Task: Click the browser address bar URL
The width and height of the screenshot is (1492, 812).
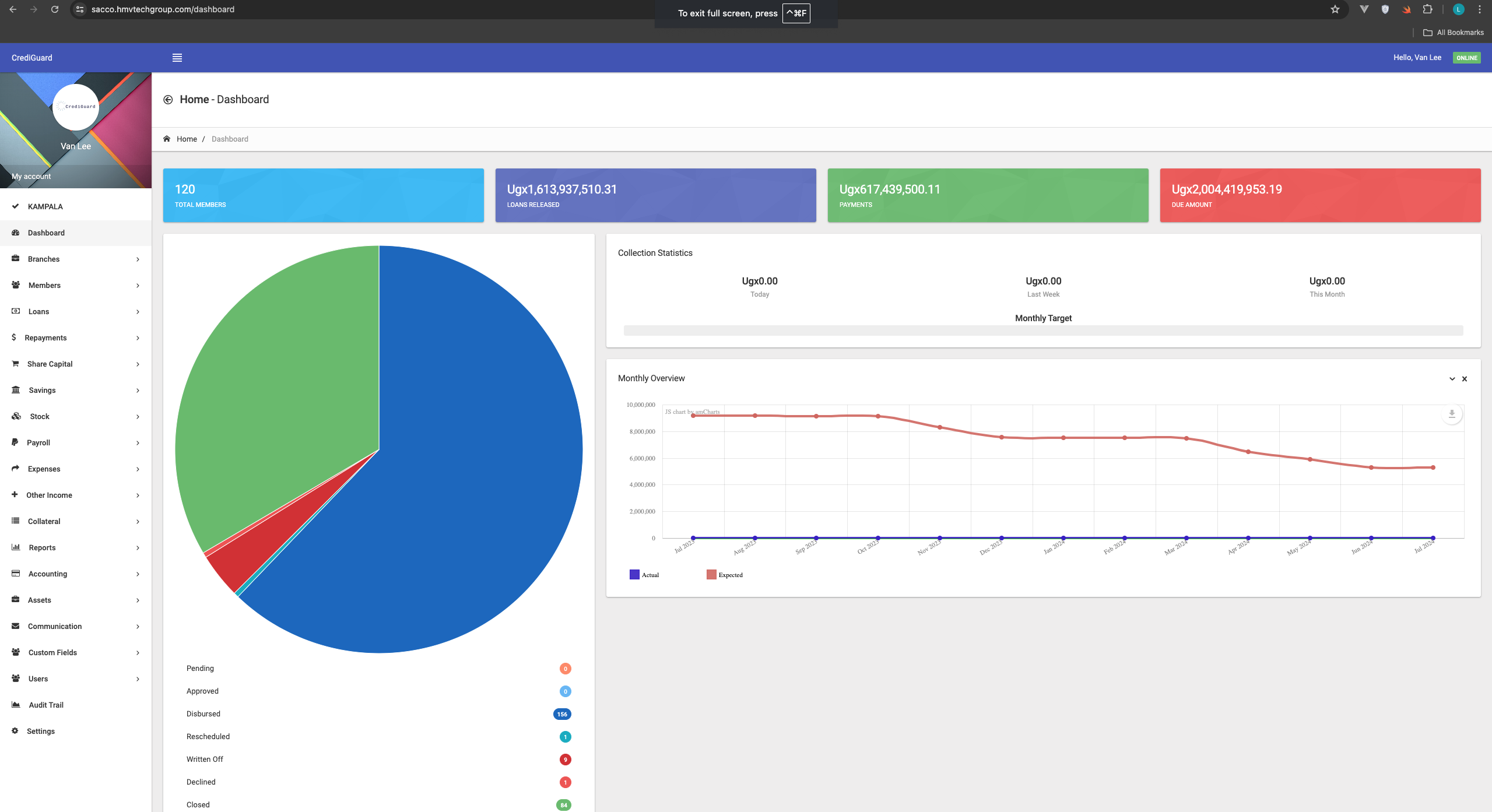Action: coord(163,9)
